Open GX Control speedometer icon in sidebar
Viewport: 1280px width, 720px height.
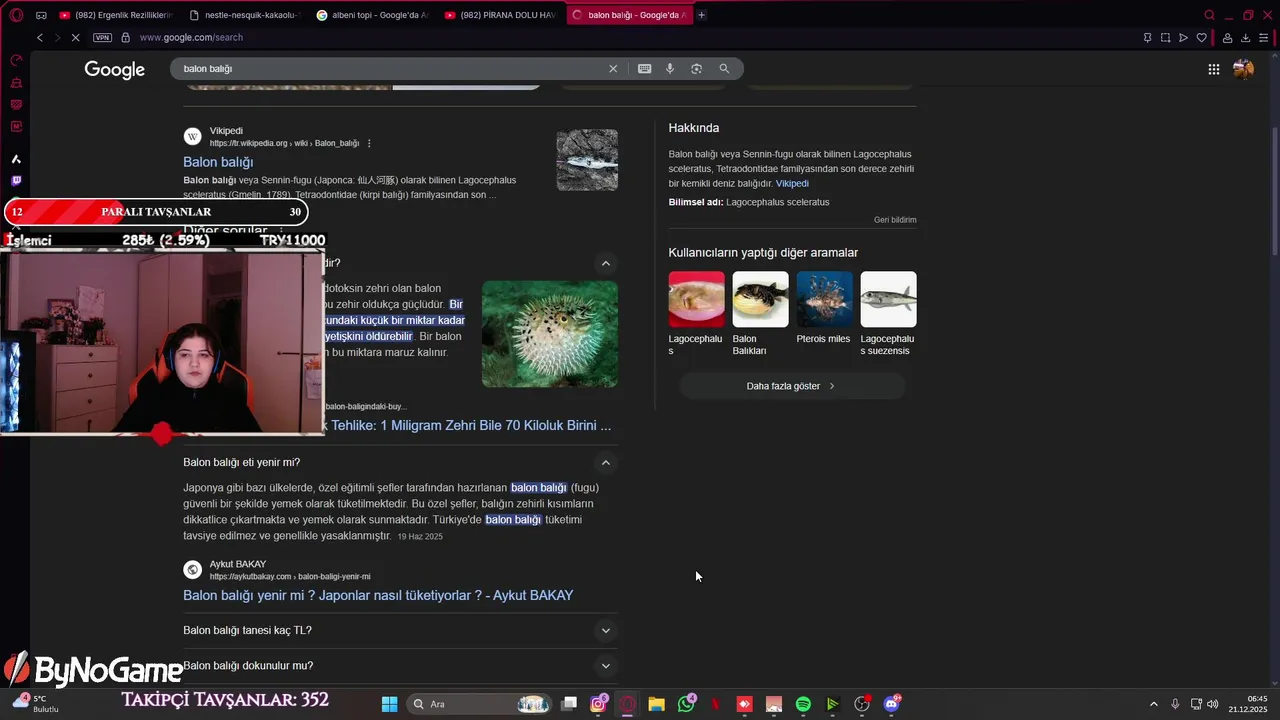pos(16,60)
